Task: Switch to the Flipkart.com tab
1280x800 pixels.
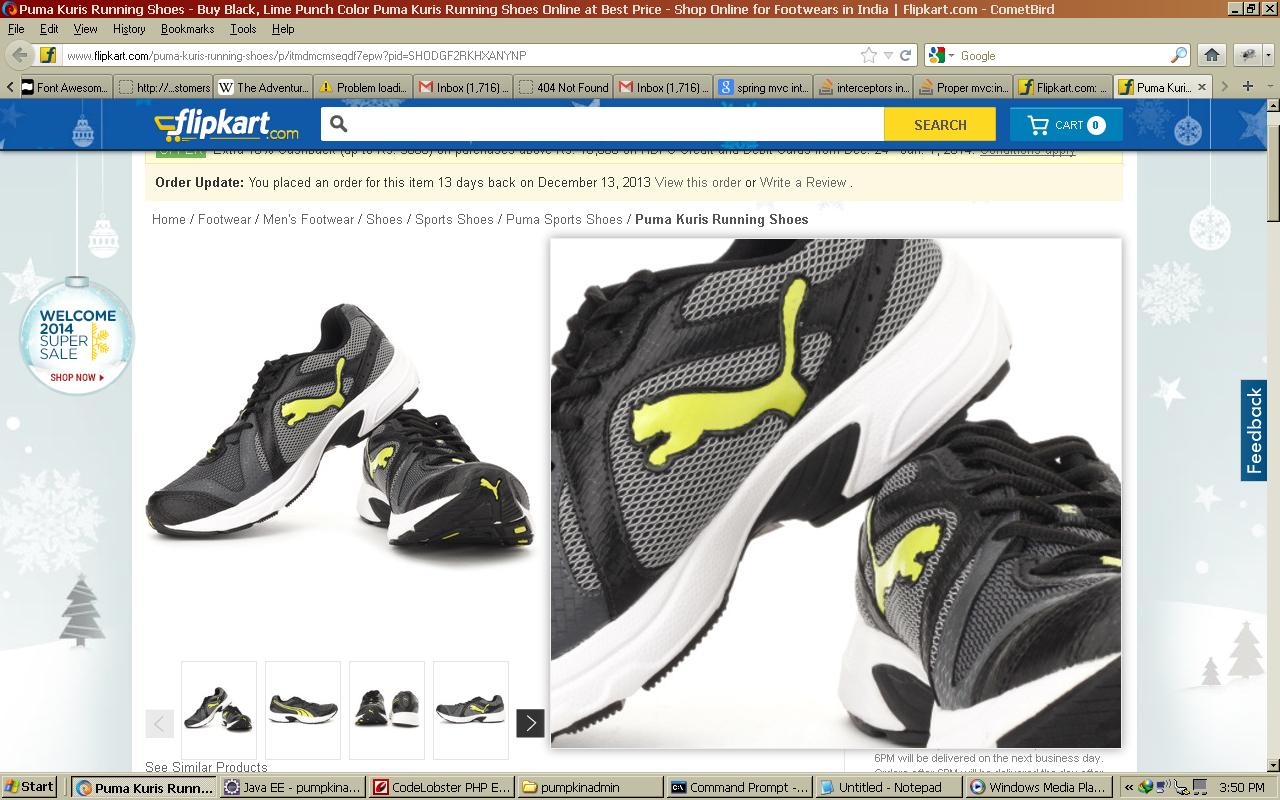Action: [x=1063, y=87]
